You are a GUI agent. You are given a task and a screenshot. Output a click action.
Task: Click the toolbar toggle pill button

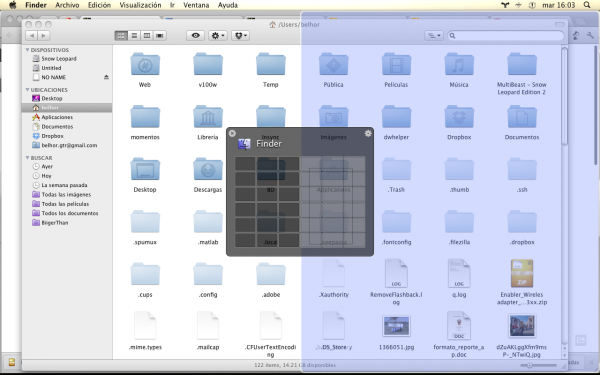click(559, 24)
